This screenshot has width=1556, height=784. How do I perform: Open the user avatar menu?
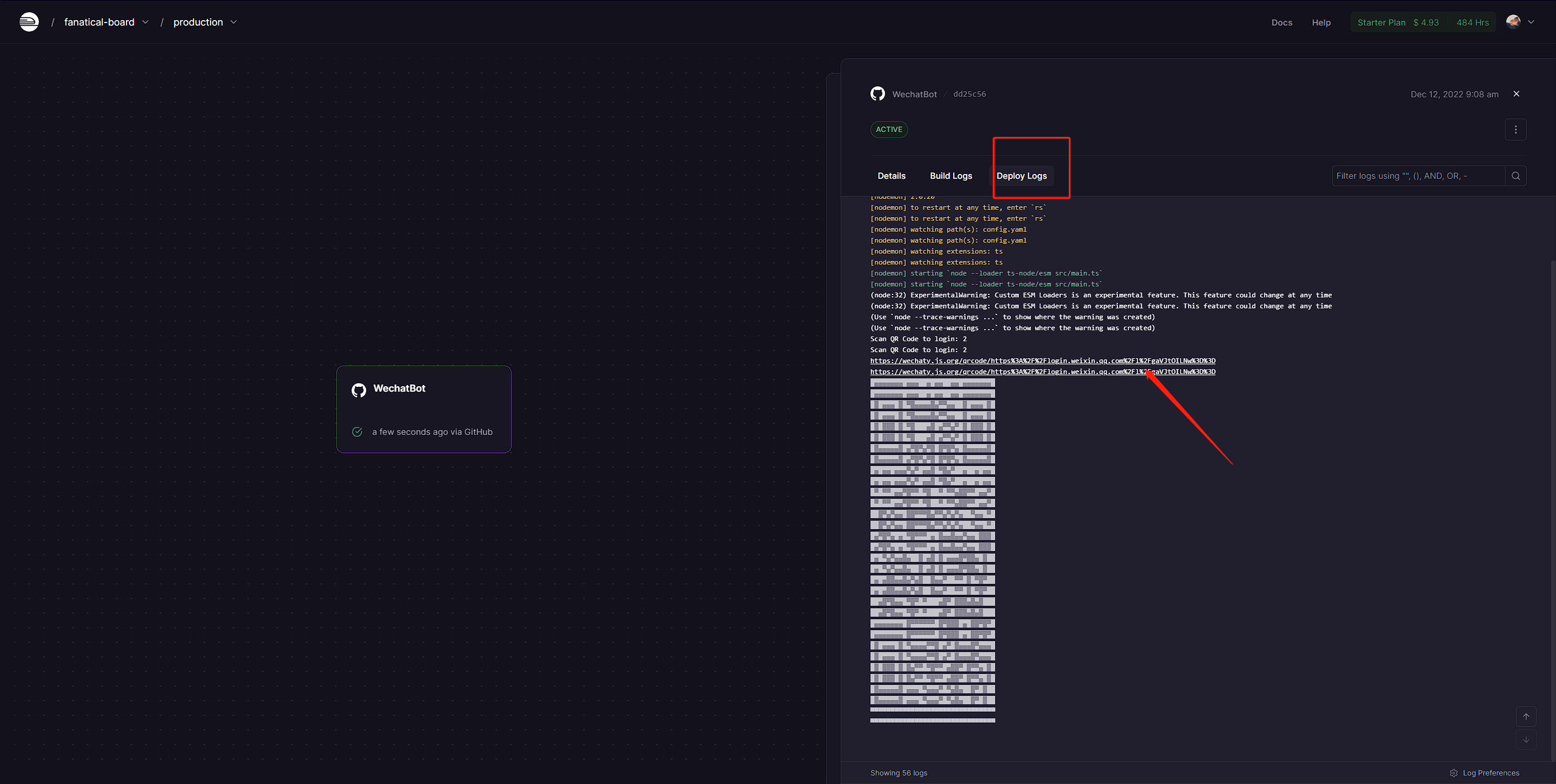click(1513, 22)
